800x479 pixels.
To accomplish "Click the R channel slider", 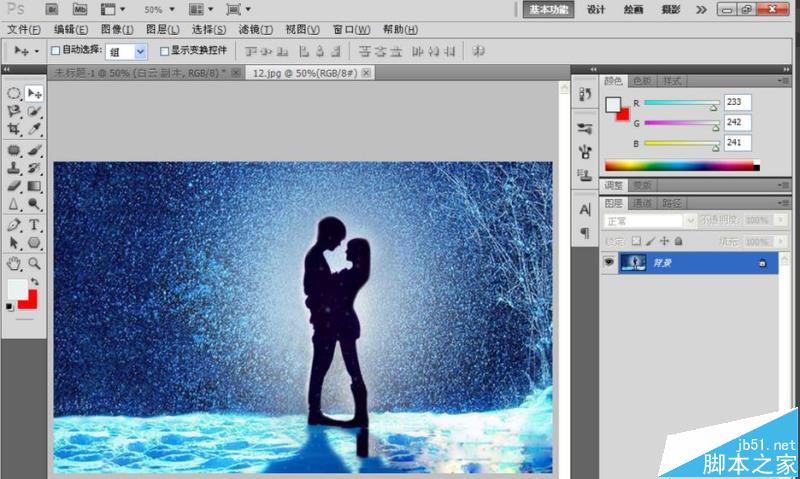I will point(682,103).
